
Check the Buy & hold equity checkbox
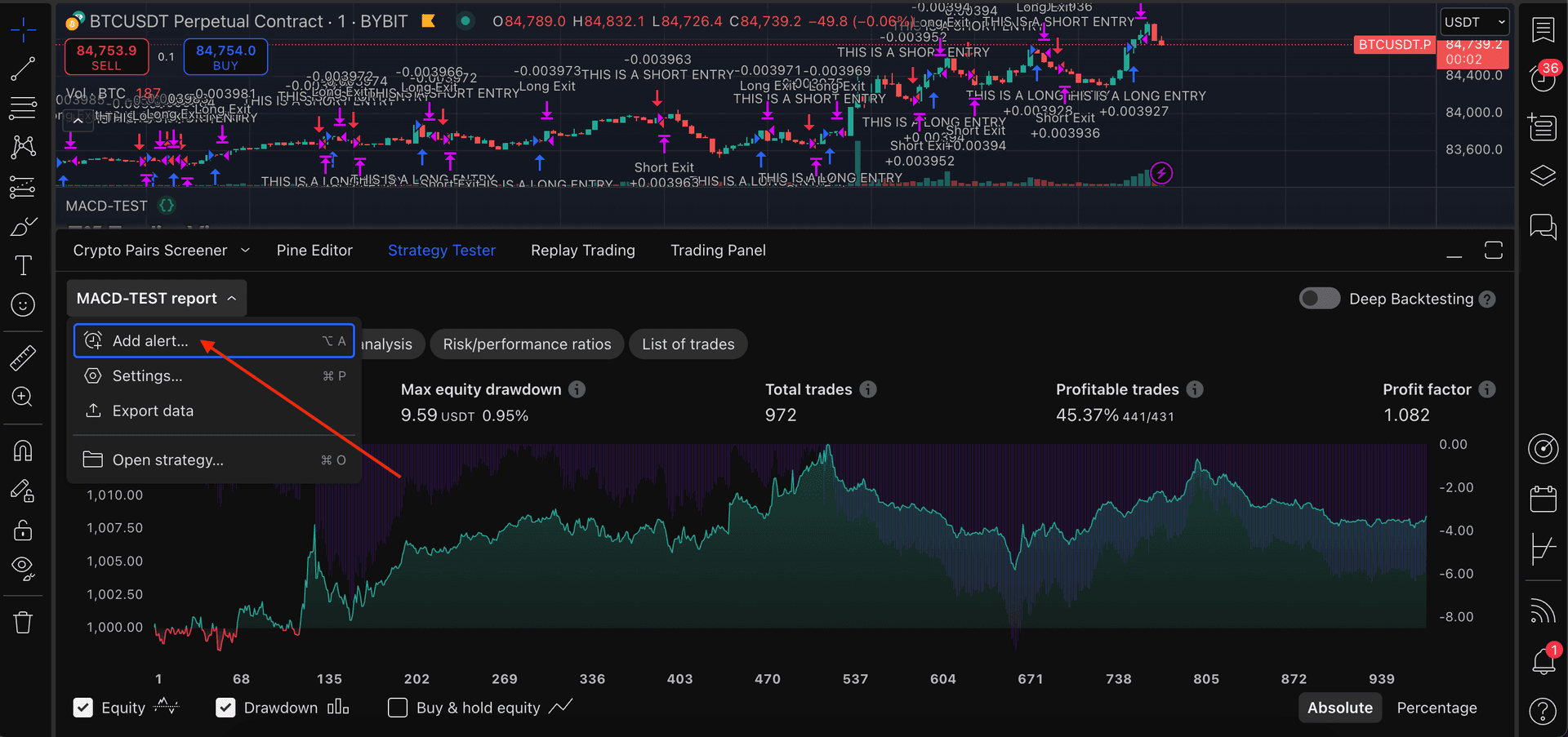[x=398, y=708]
